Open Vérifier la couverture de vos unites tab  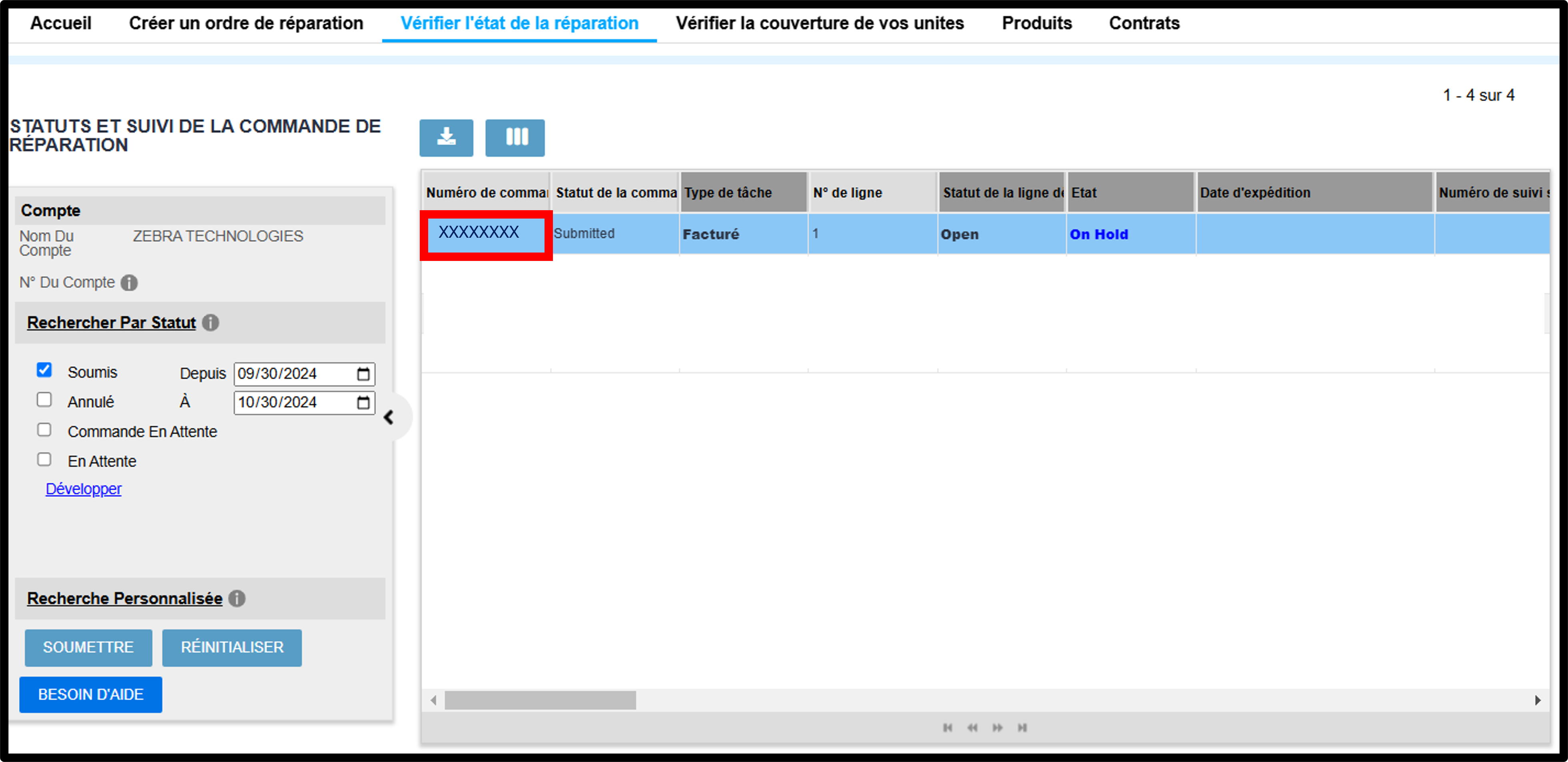point(819,23)
